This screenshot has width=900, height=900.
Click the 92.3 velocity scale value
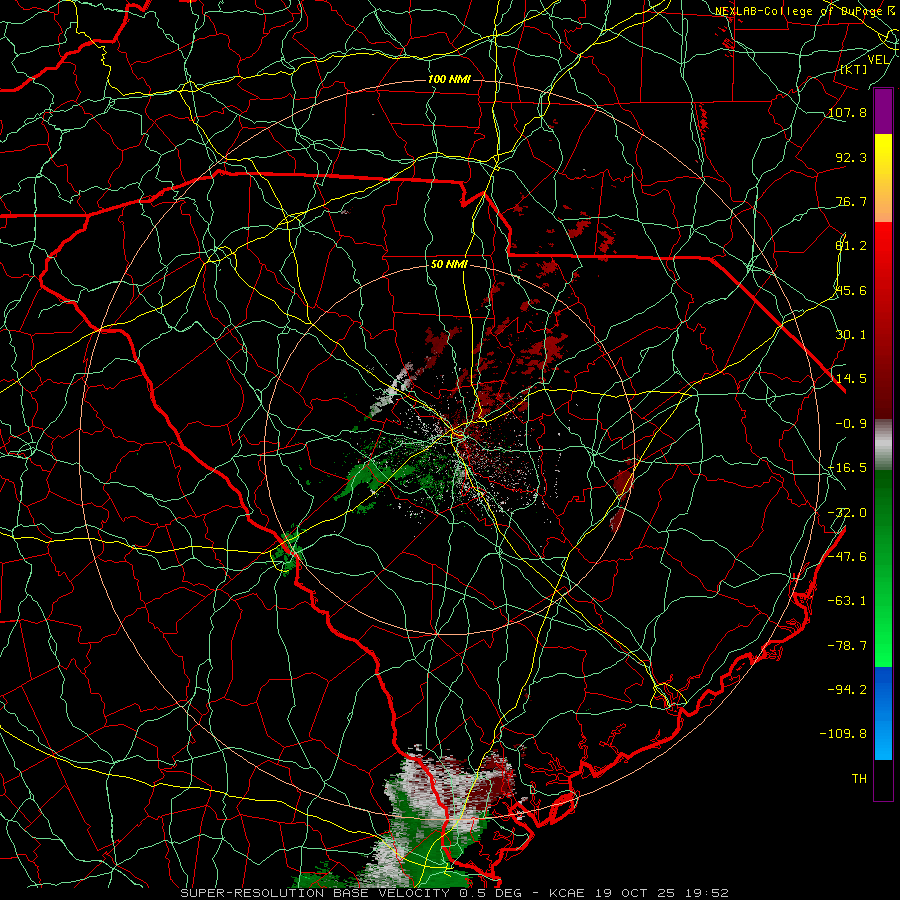pos(851,157)
